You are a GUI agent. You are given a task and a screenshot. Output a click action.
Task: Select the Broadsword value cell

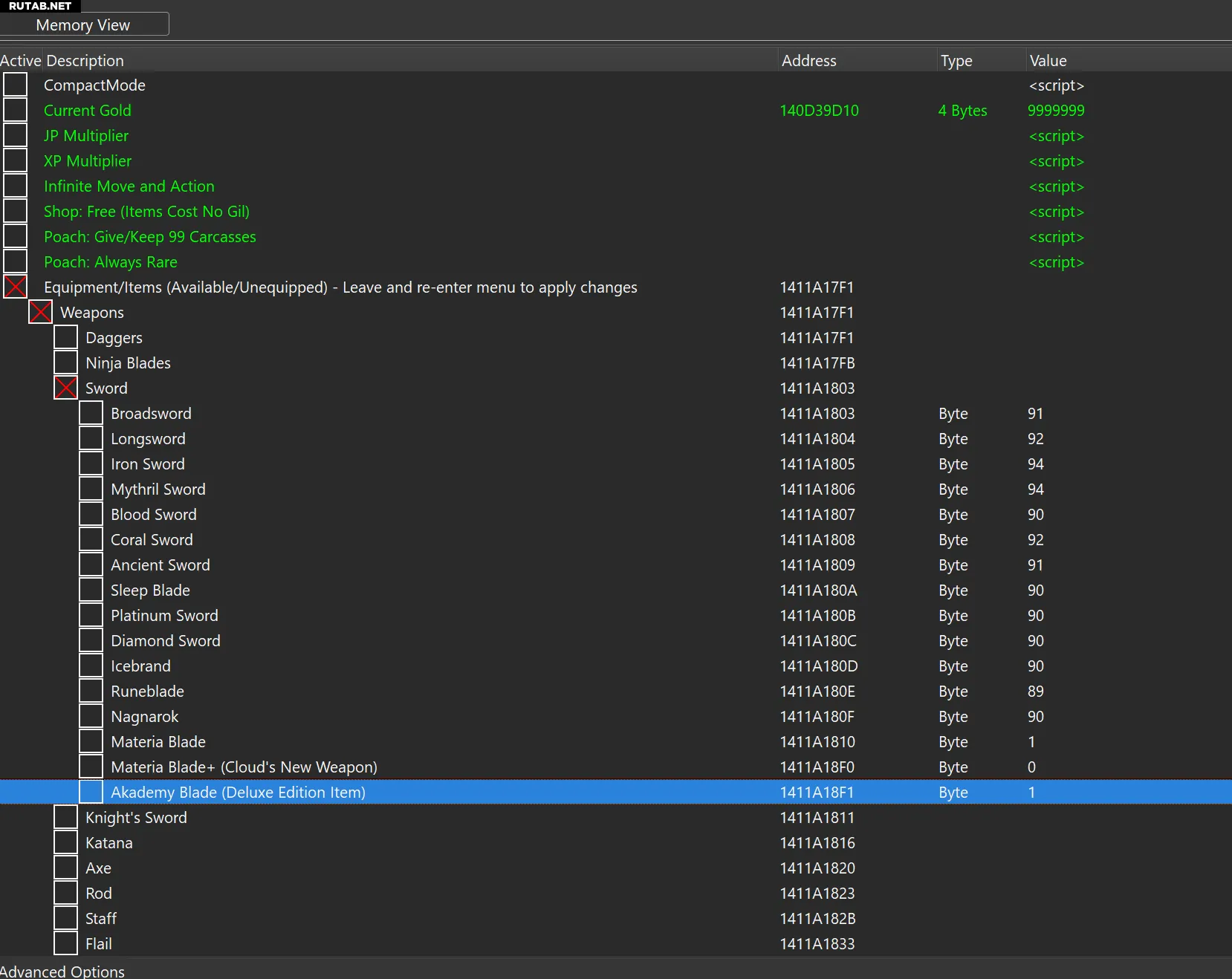[x=1035, y=414]
